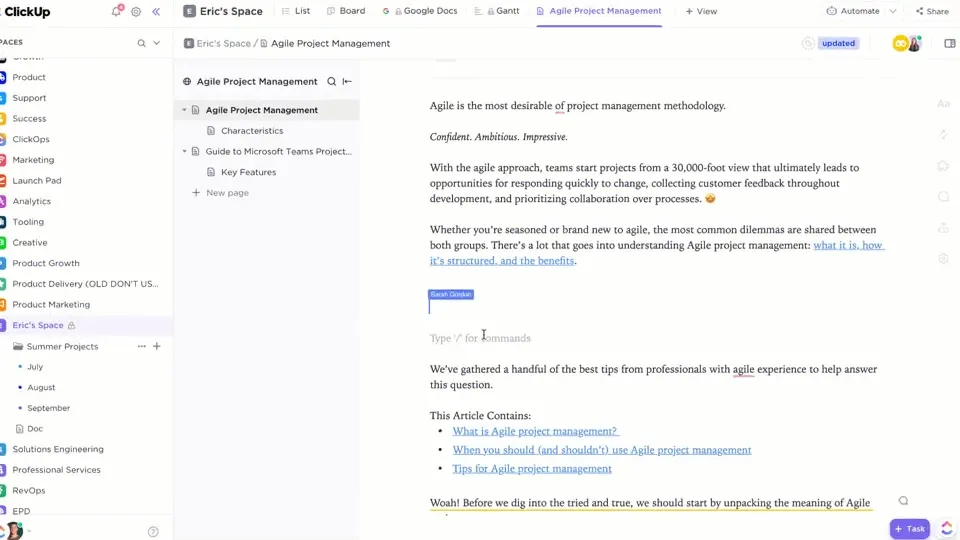Switch to the Board view tab
Image resolution: width=960 pixels, height=540 pixels.
[x=346, y=11]
